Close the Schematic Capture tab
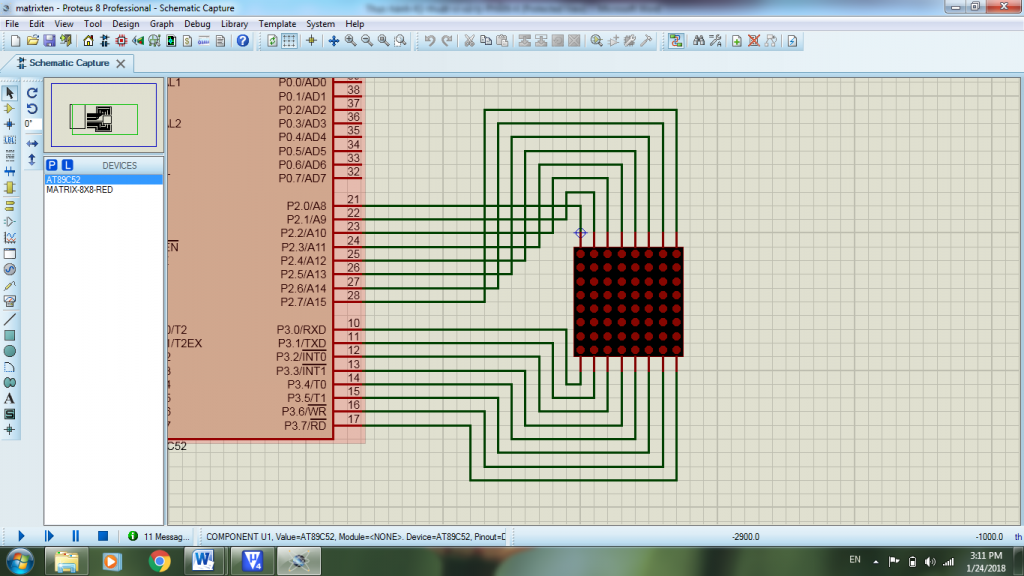The width and height of the screenshot is (1024, 576). point(121,63)
